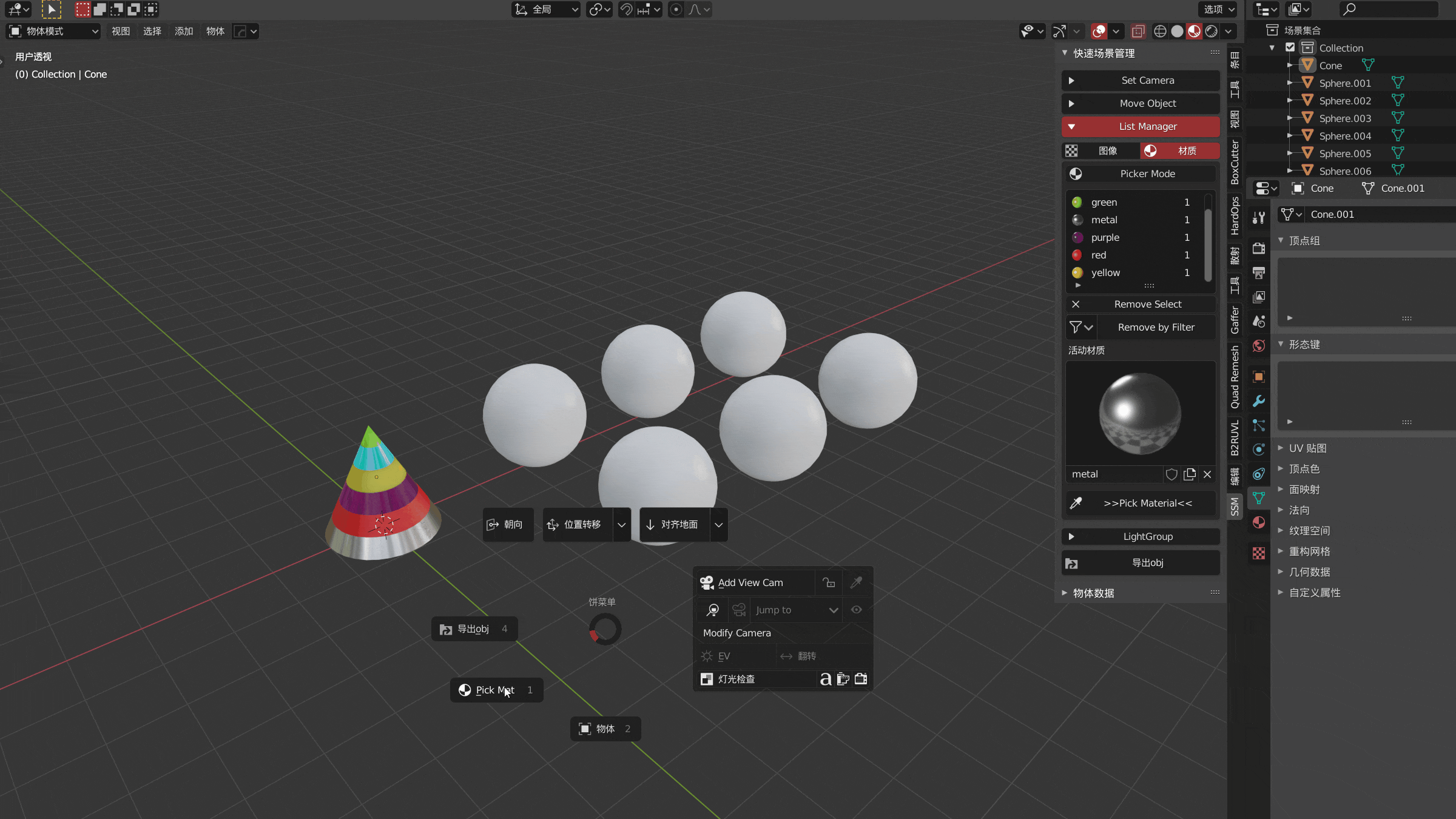This screenshot has width=1456, height=819.
Task: Switch to rendered viewport shading mode
Action: (1212, 31)
